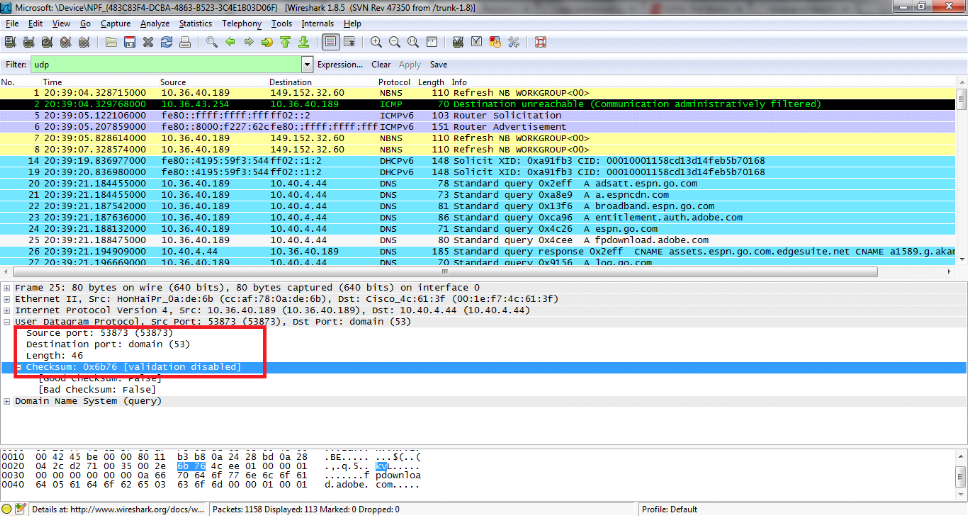The height and width of the screenshot is (516, 968).
Task: Expand the Ethernet II tree node
Action: click(7, 299)
